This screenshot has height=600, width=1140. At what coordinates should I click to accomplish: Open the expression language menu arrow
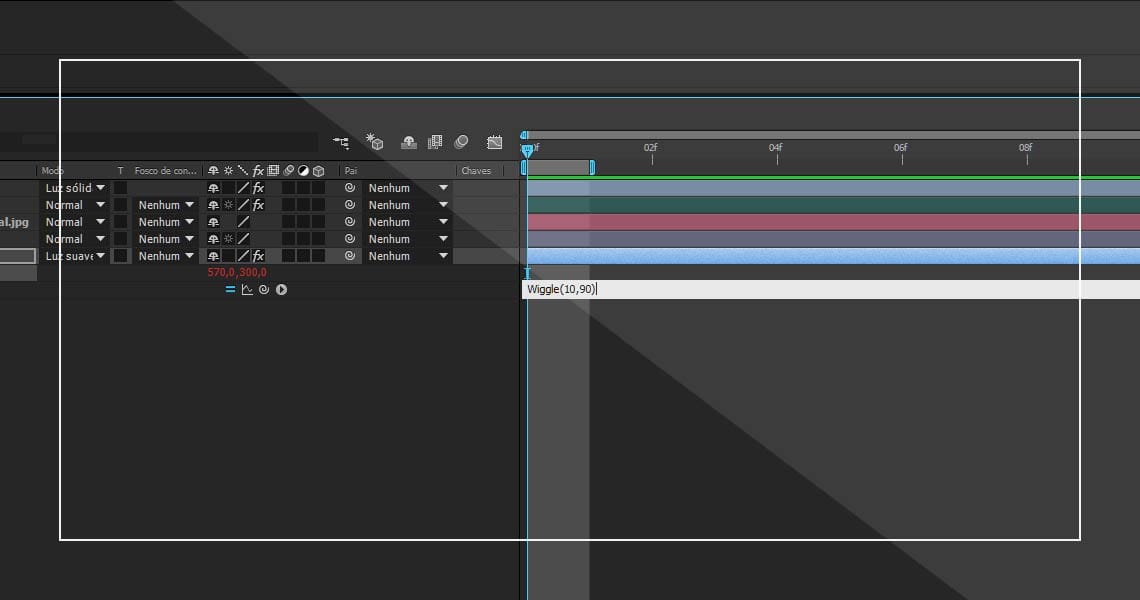click(x=281, y=290)
